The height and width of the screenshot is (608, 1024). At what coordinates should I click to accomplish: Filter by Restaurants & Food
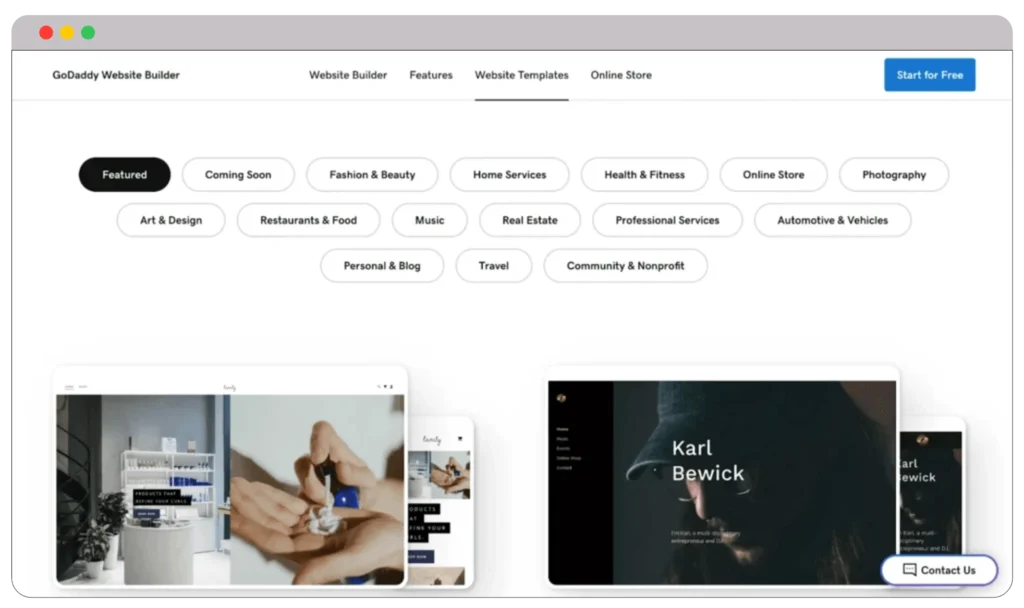tap(308, 220)
